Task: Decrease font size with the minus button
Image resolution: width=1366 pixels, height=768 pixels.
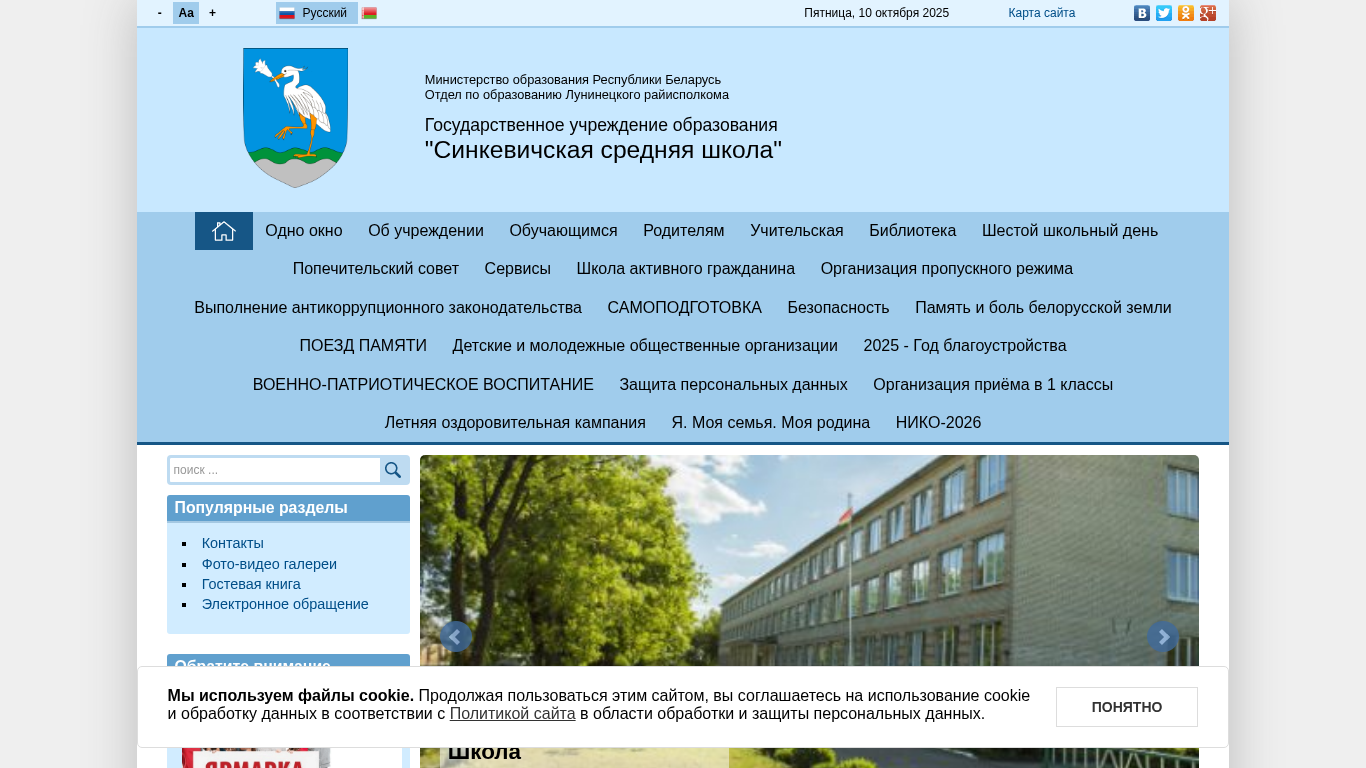Action: pyautogui.click(x=160, y=13)
